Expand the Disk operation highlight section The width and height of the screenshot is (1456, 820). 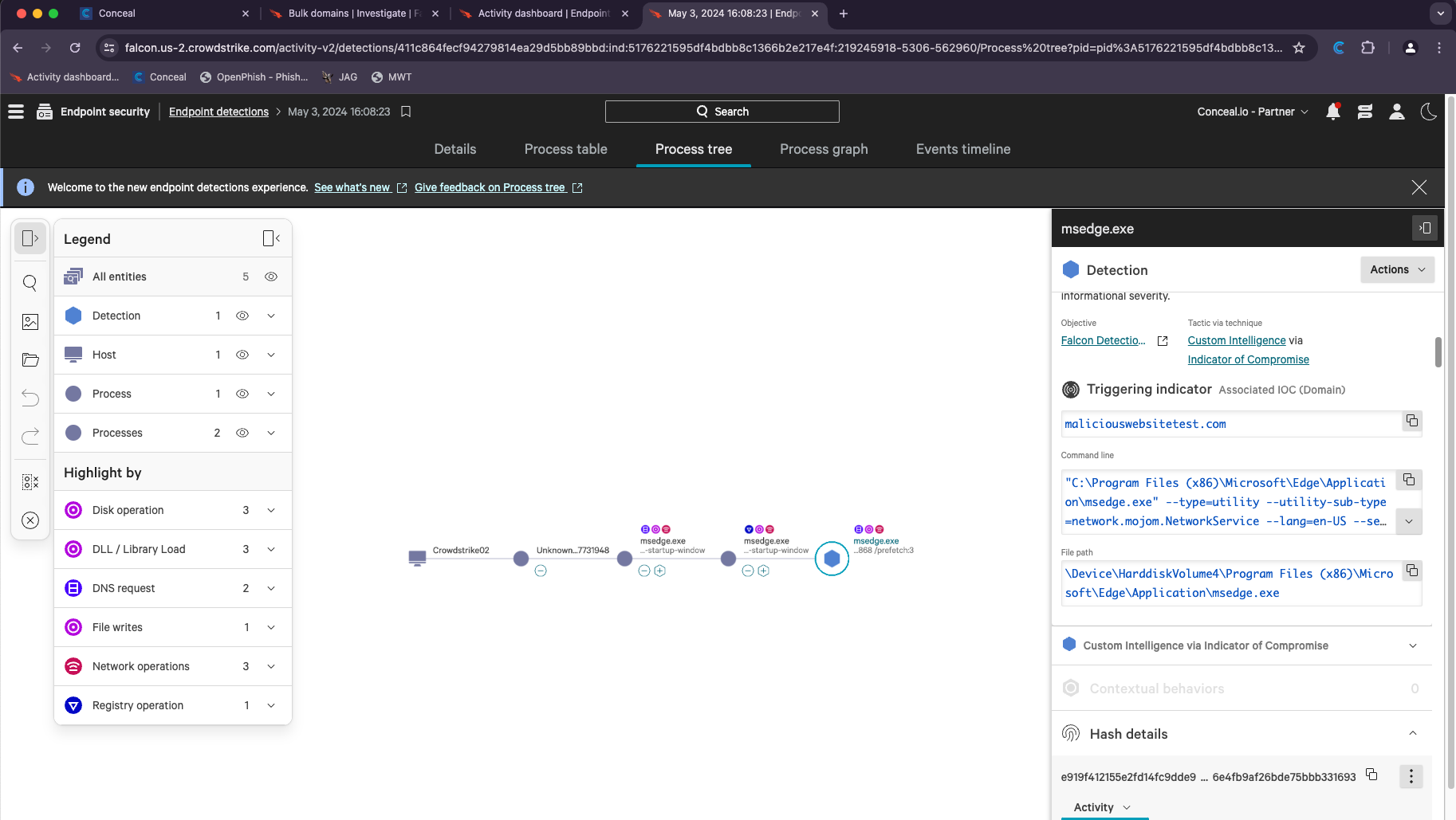click(x=271, y=510)
